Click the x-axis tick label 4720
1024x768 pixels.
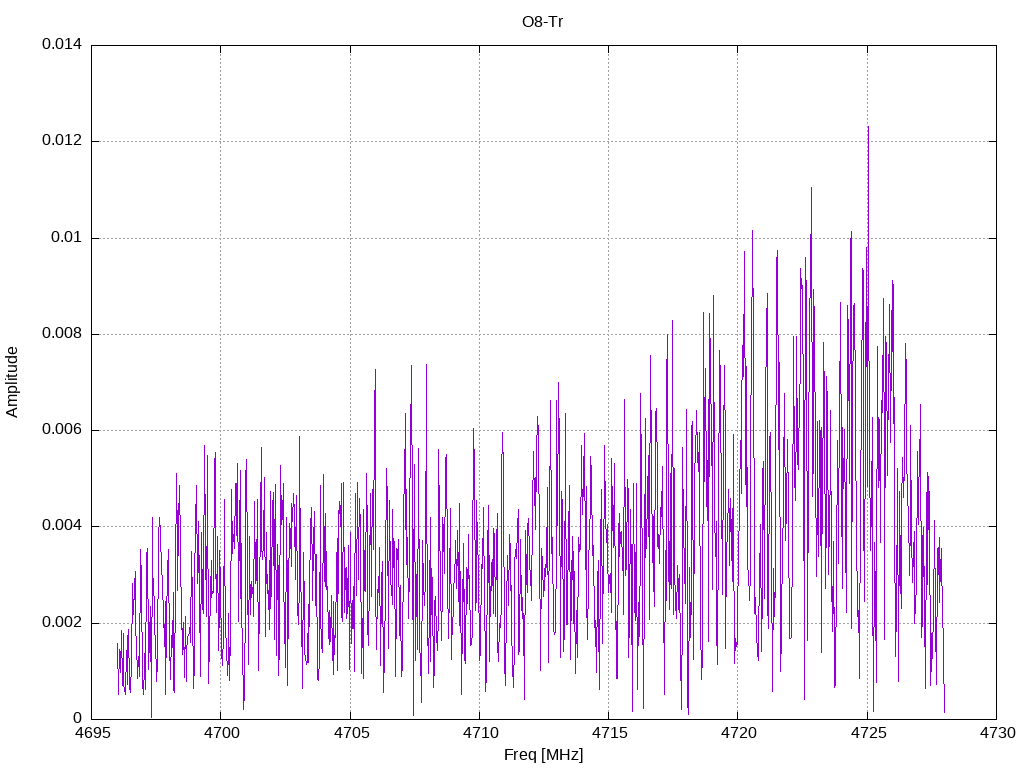click(739, 733)
